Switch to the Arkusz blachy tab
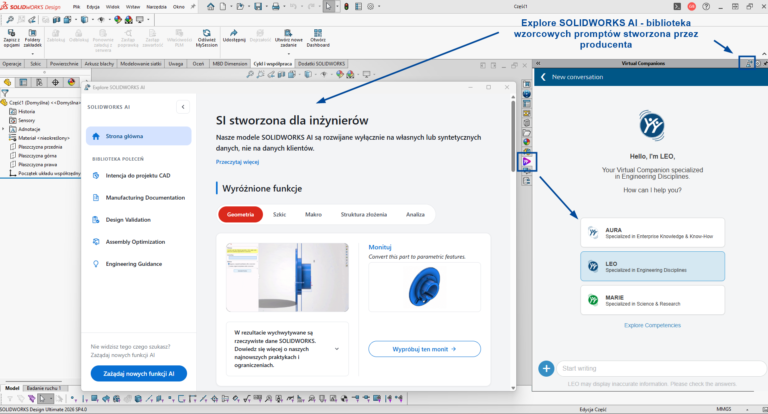This screenshot has height=414, width=768. click(99, 64)
